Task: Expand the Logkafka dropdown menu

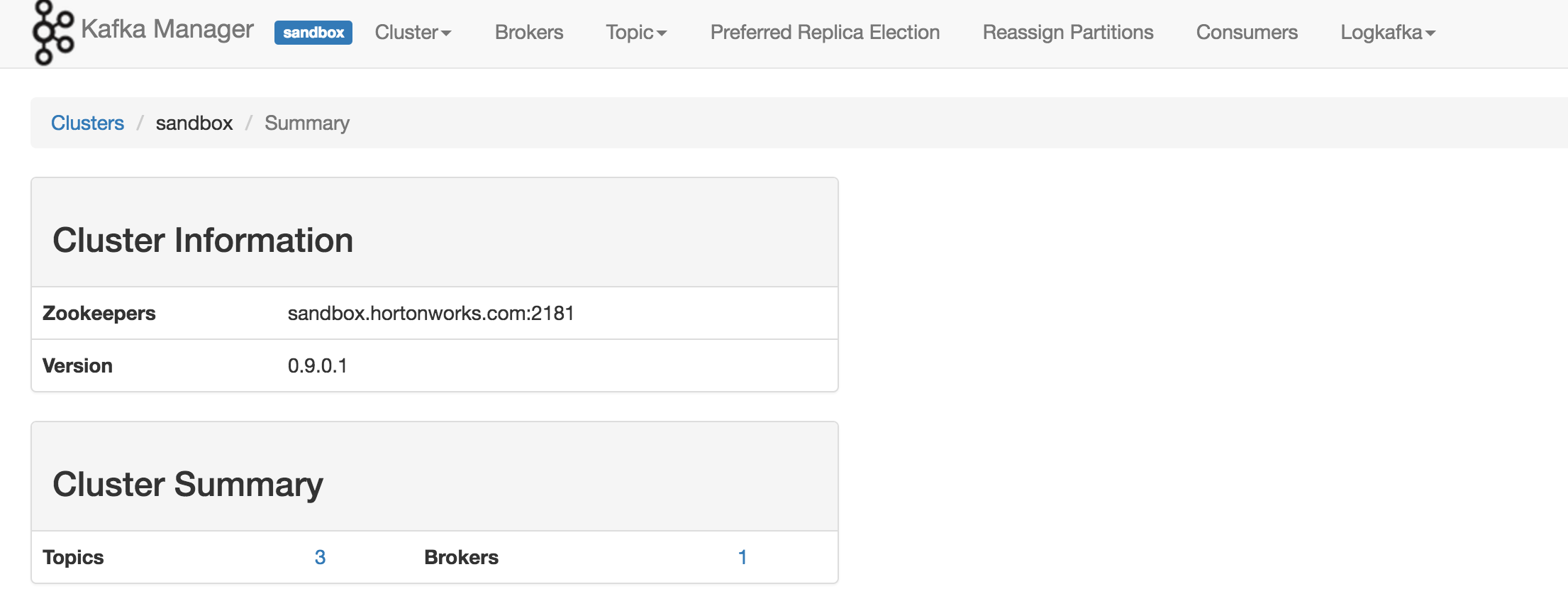Action: [1387, 33]
